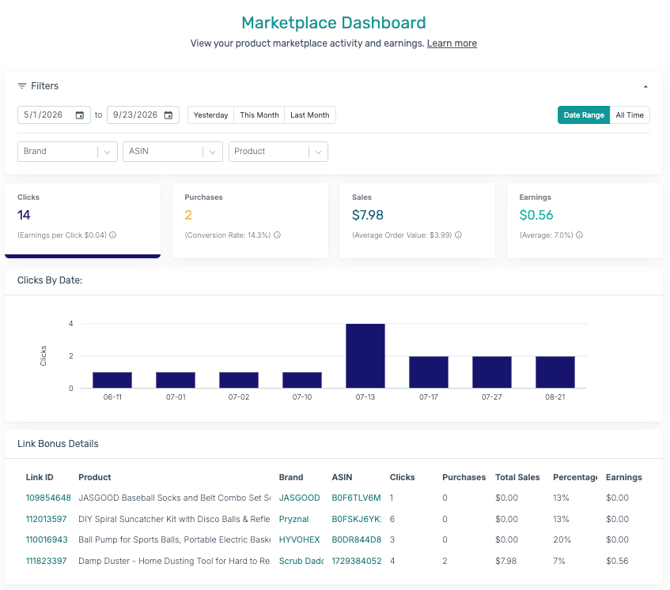670x590 pixels.
Task: Click the chart bar for 07-13
Action: 365,356
